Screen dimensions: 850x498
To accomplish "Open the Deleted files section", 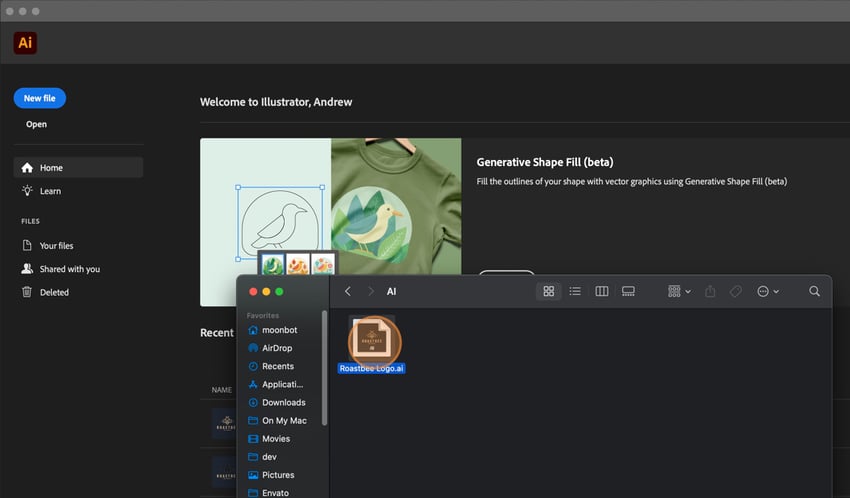I will point(54,292).
